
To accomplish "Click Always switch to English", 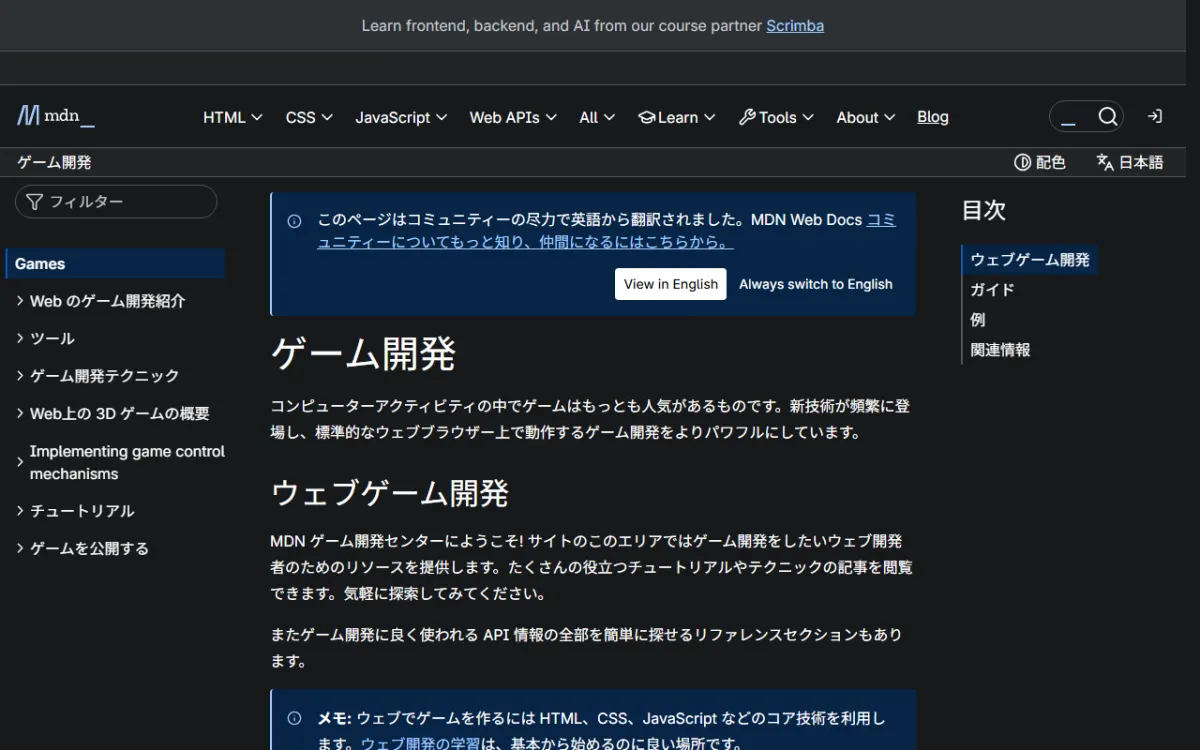I will (816, 284).
